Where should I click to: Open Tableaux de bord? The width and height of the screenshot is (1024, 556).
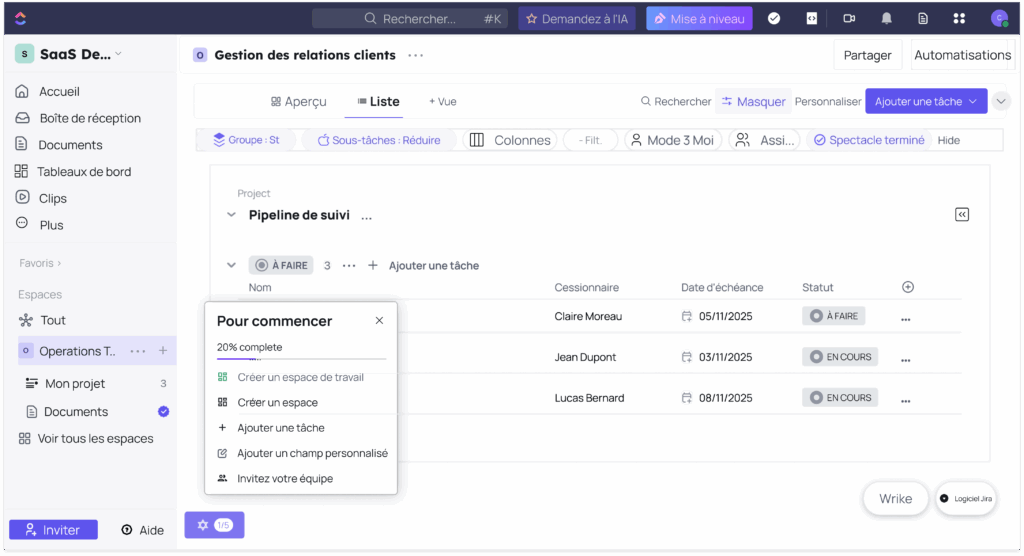point(84,172)
